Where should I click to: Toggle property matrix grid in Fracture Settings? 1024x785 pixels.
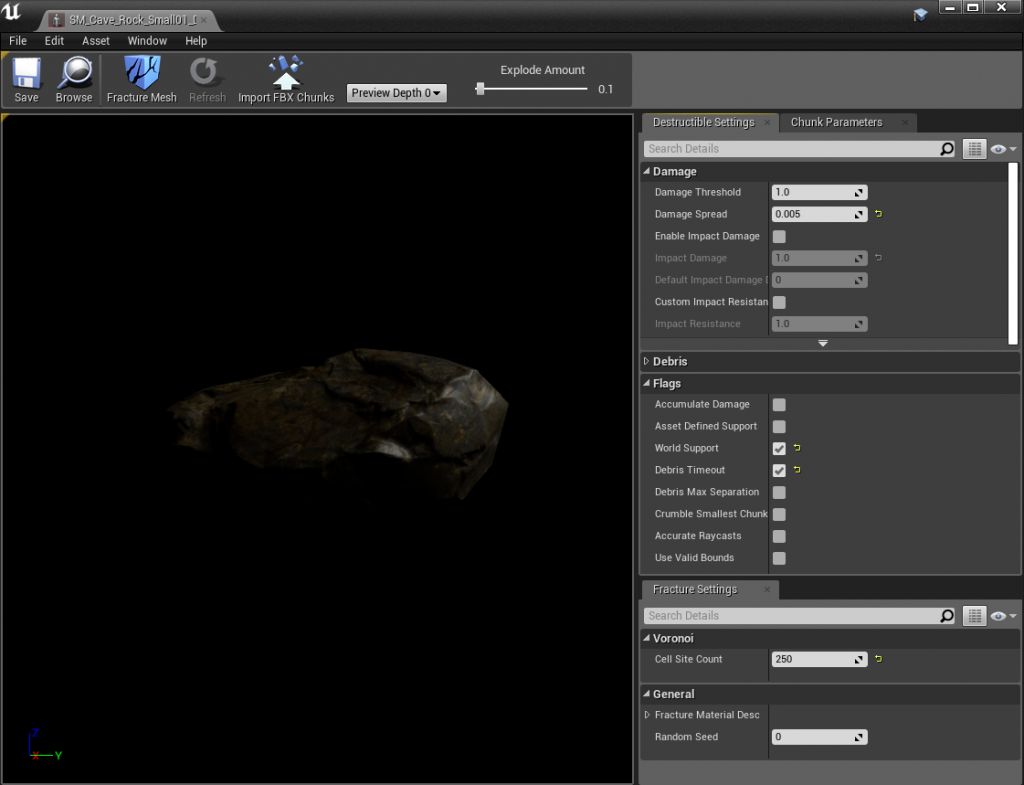tap(974, 616)
